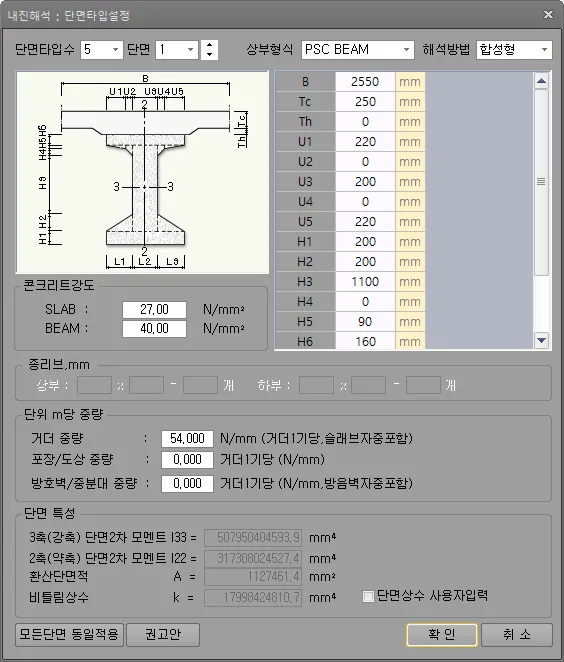Click the B row label in table
The height and width of the screenshot is (662, 564).
(305, 81)
